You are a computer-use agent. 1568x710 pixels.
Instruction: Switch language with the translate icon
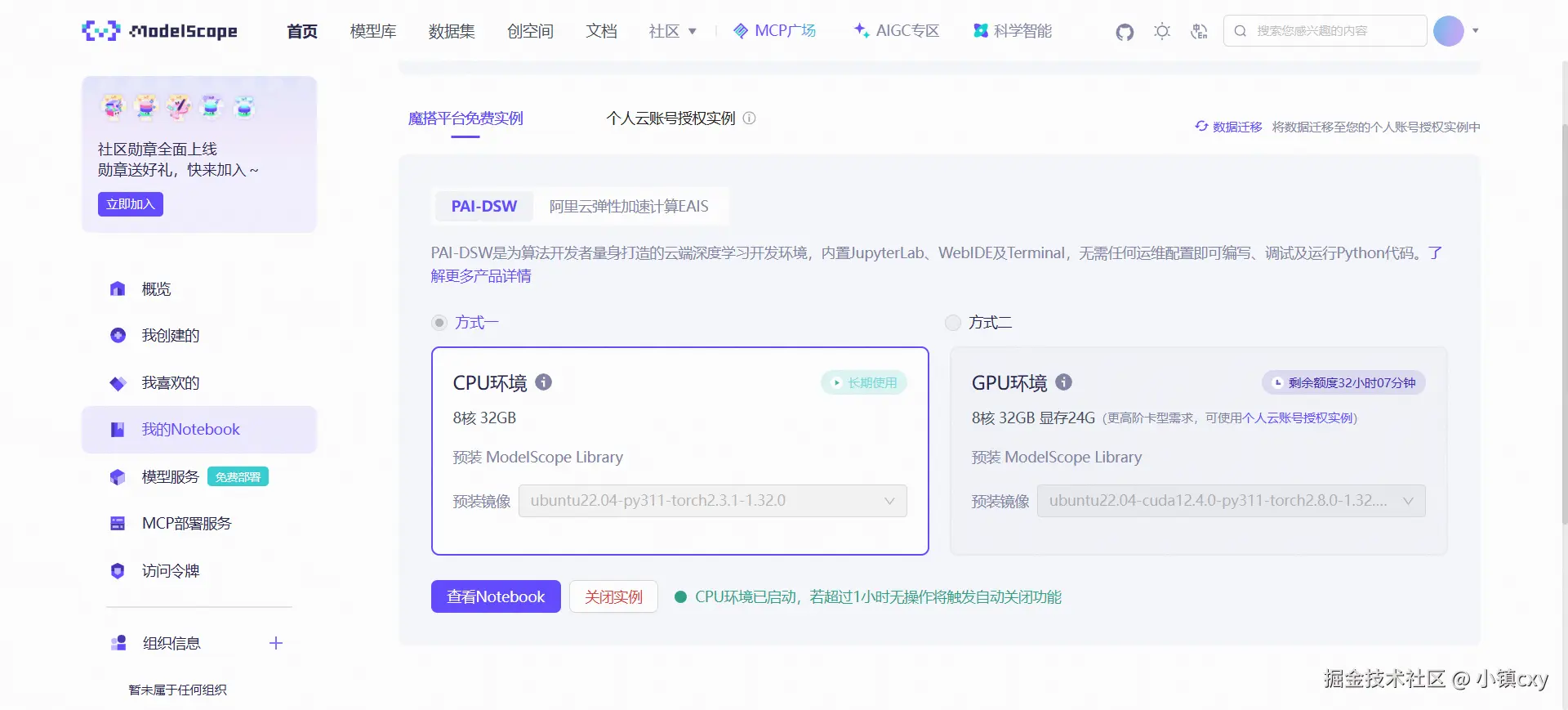(1199, 31)
